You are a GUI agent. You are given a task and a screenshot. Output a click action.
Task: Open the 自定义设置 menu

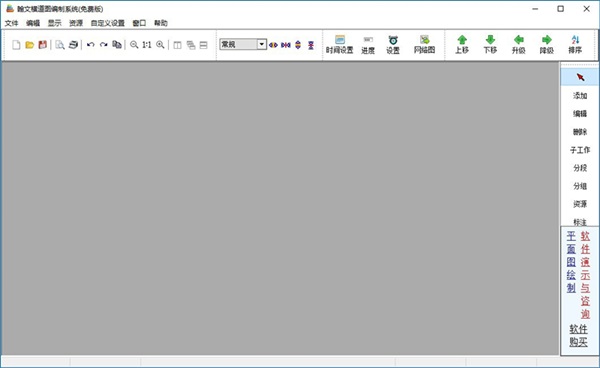108,23
